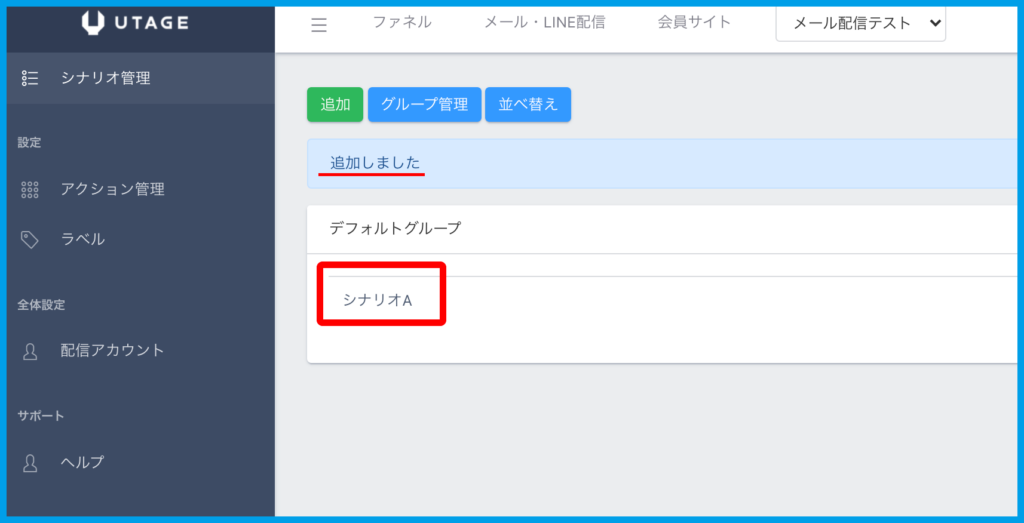The width and height of the screenshot is (1024, 523).
Task: Click the ラベル tag icon
Action: pyautogui.click(x=30, y=239)
